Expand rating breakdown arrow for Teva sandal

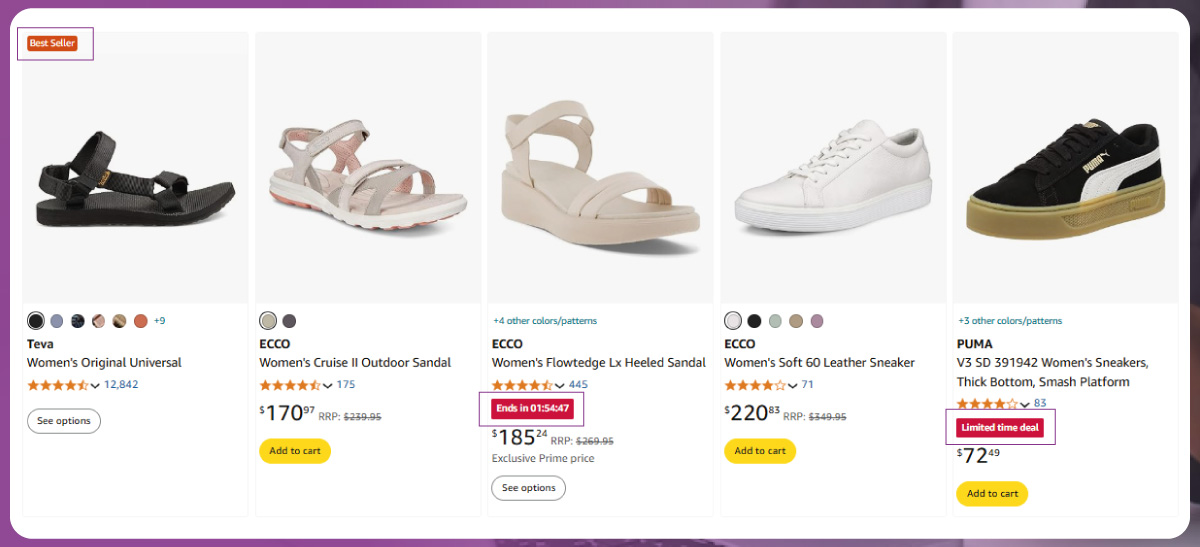(x=95, y=386)
